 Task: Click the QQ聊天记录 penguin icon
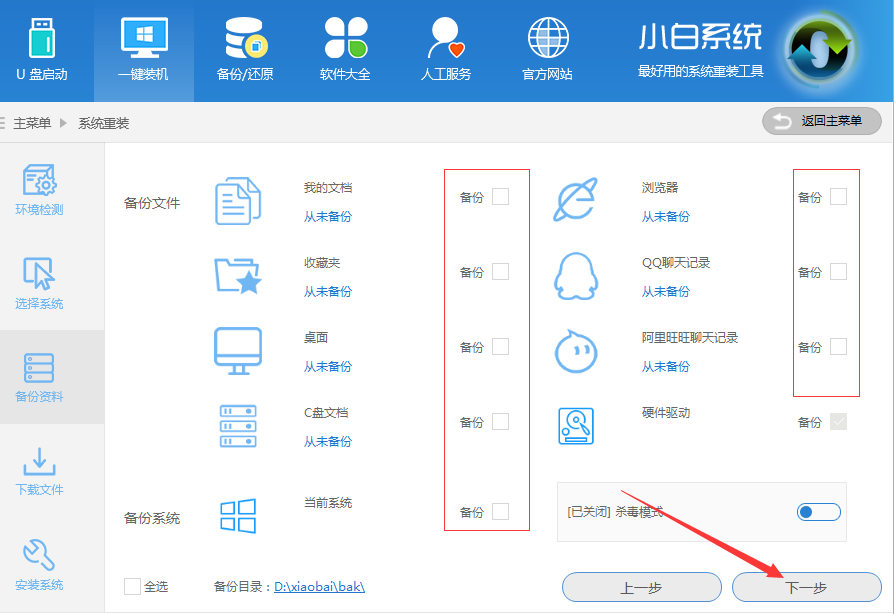pos(576,276)
